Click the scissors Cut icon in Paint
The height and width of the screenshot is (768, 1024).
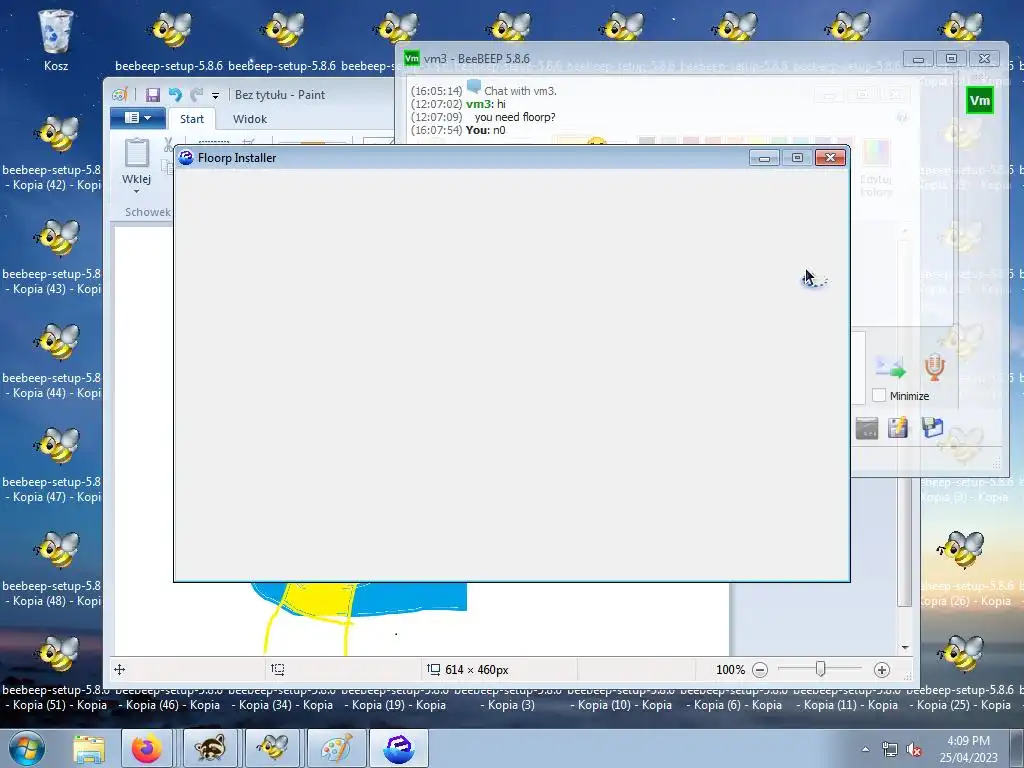tap(168, 144)
